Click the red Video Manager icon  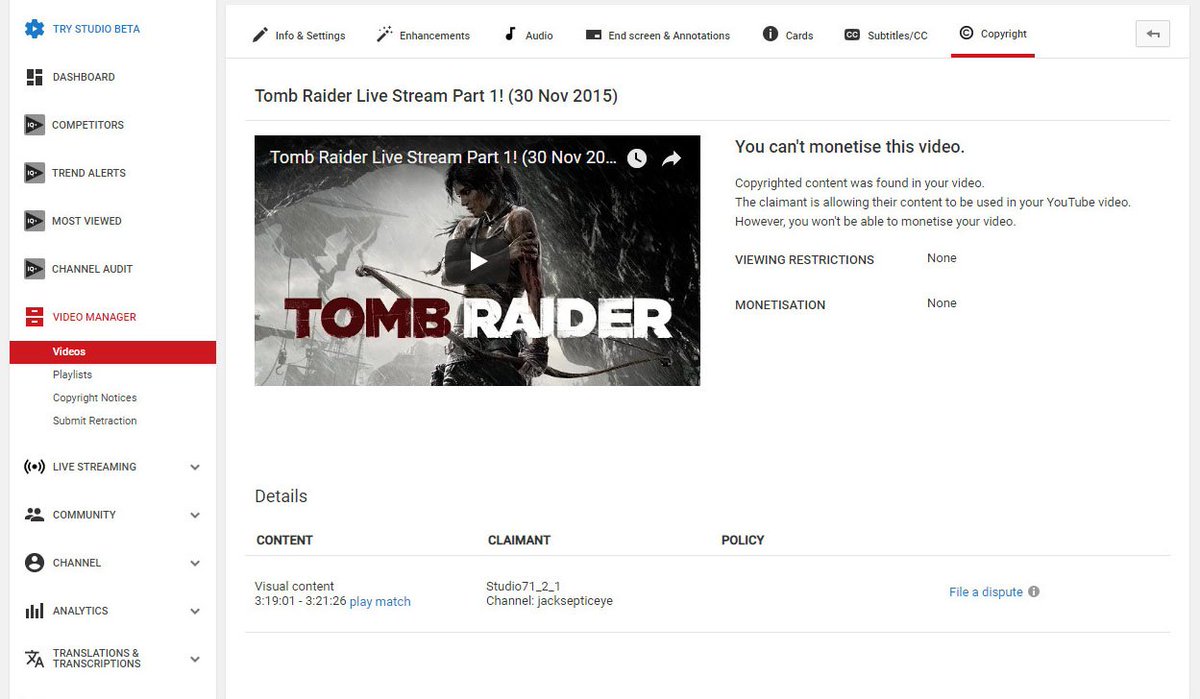pyautogui.click(x=34, y=317)
